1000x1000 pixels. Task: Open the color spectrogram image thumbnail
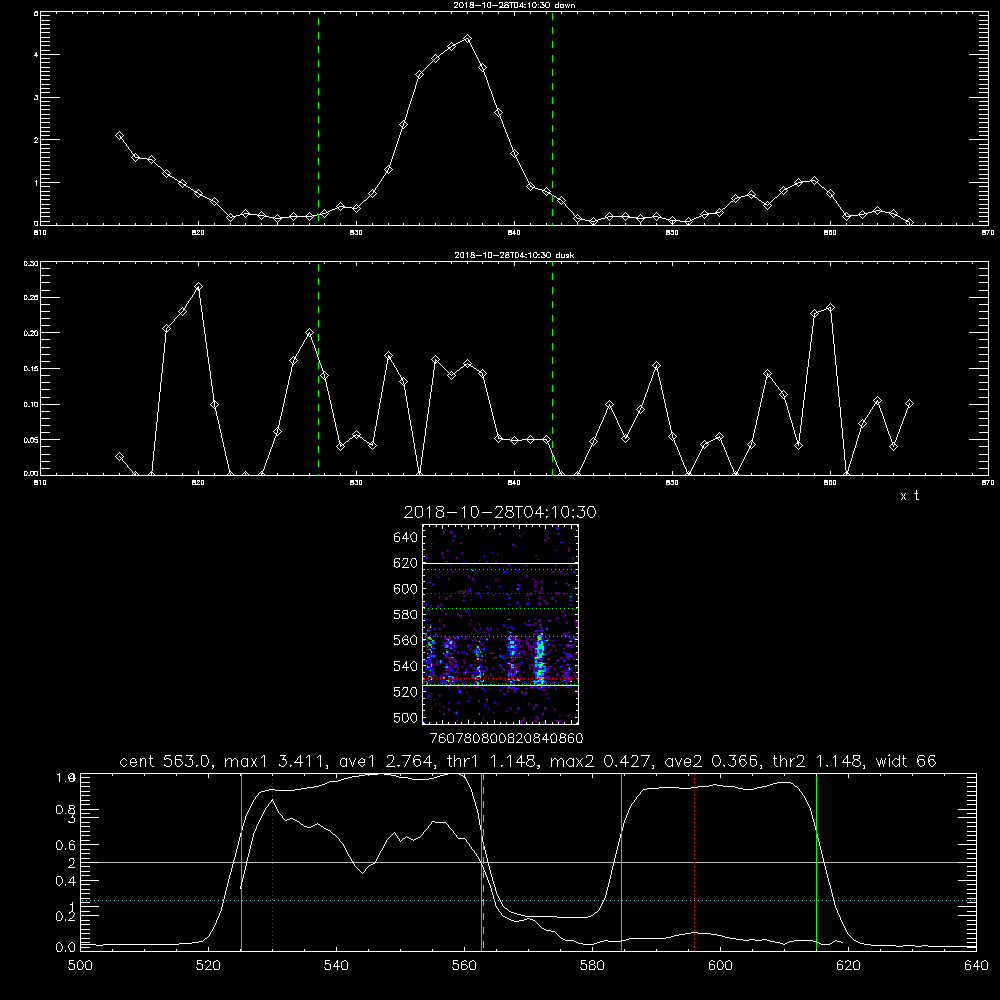pyautogui.click(x=501, y=624)
